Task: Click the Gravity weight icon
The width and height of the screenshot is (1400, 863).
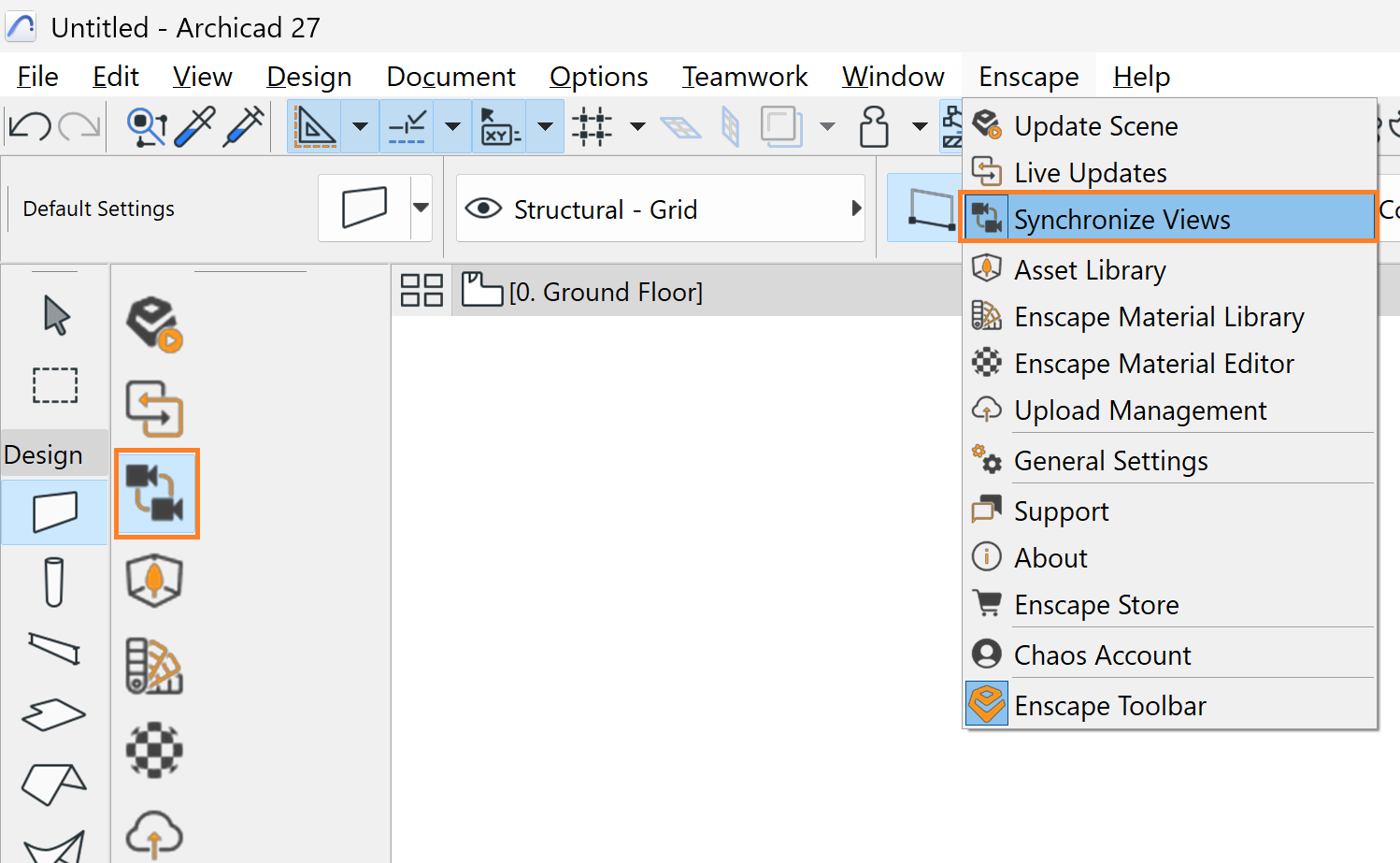Action: pos(874,127)
